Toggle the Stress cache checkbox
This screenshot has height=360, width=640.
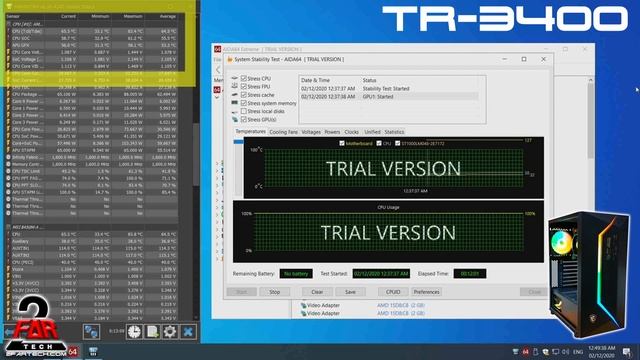coord(244,95)
